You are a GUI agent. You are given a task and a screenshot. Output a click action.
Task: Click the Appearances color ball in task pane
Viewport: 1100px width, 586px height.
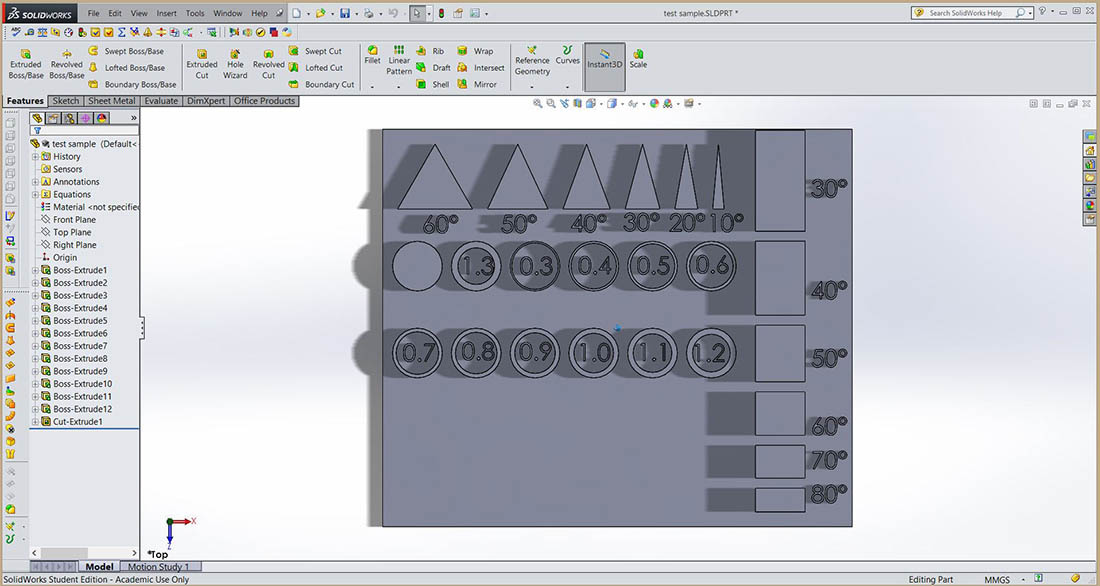pyautogui.click(x=1089, y=206)
